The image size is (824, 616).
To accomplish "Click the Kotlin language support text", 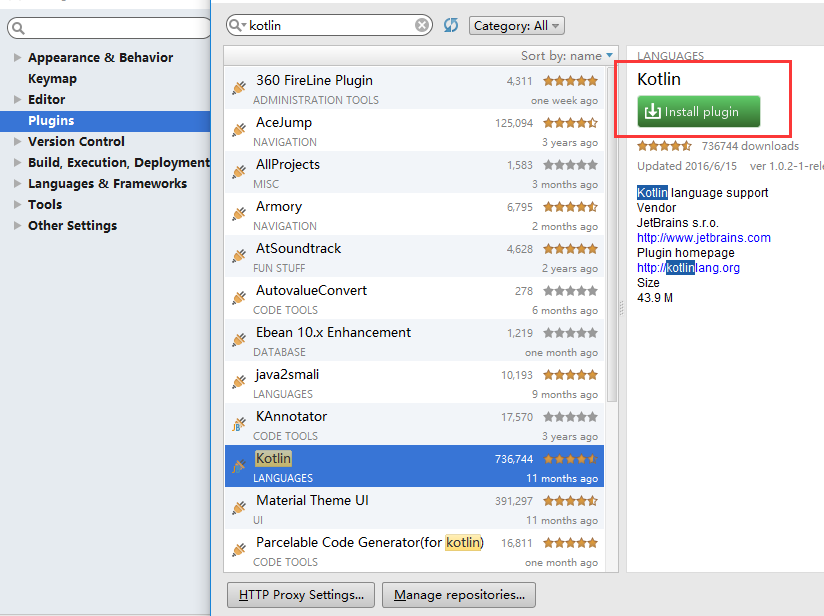I will (703, 193).
